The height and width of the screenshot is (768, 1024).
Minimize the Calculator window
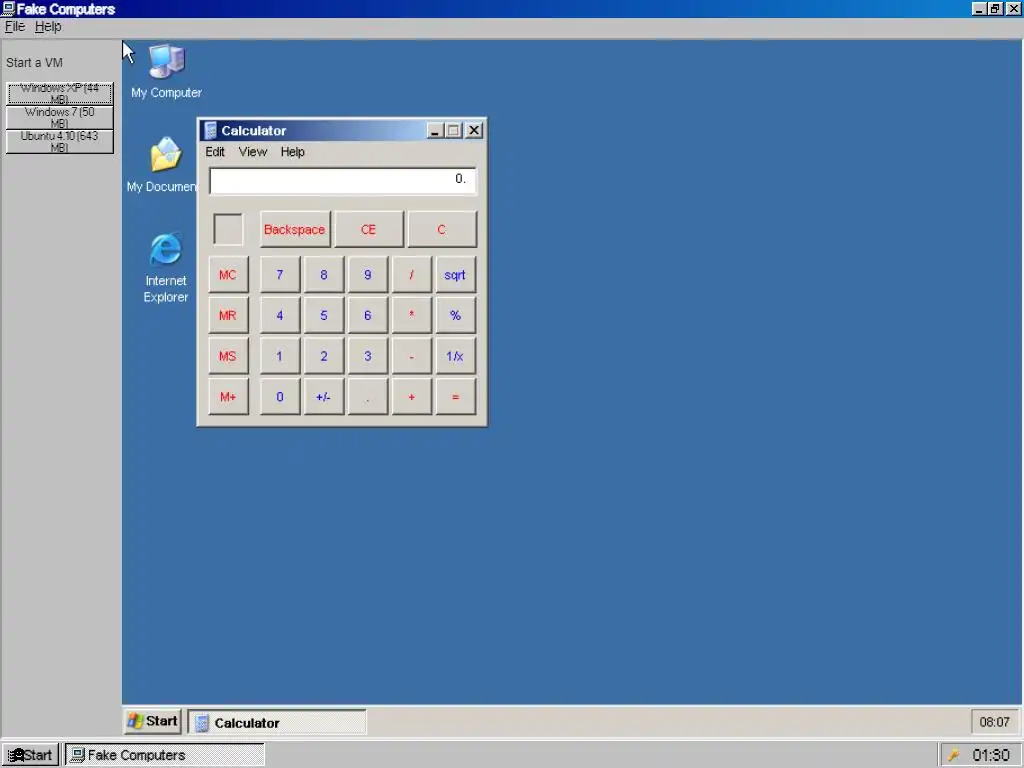pyautogui.click(x=435, y=131)
